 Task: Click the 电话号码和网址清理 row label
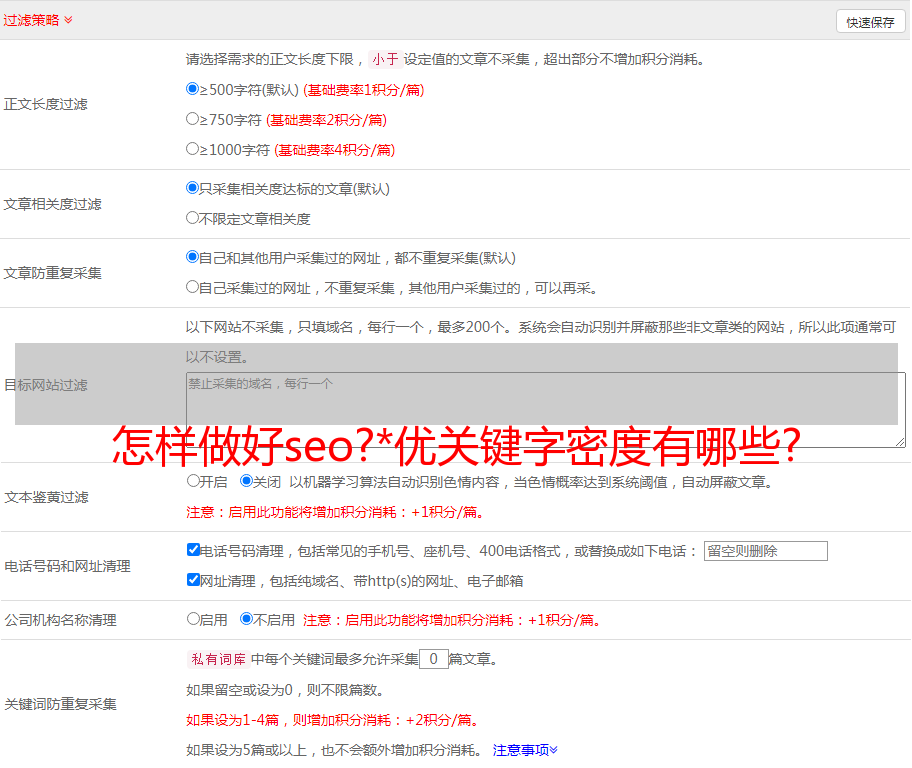point(67,566)
